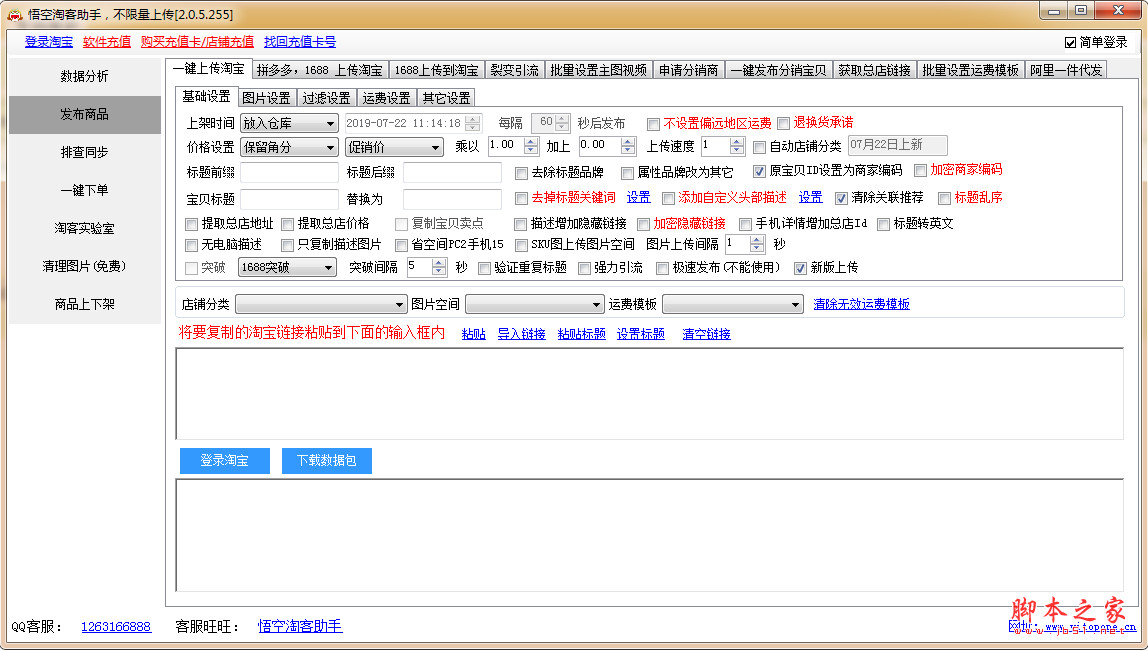This screenshot has height=651, width=1148.
Task: Select 排查同步 in the left sidebar
Action: click(x=84, y=153)
